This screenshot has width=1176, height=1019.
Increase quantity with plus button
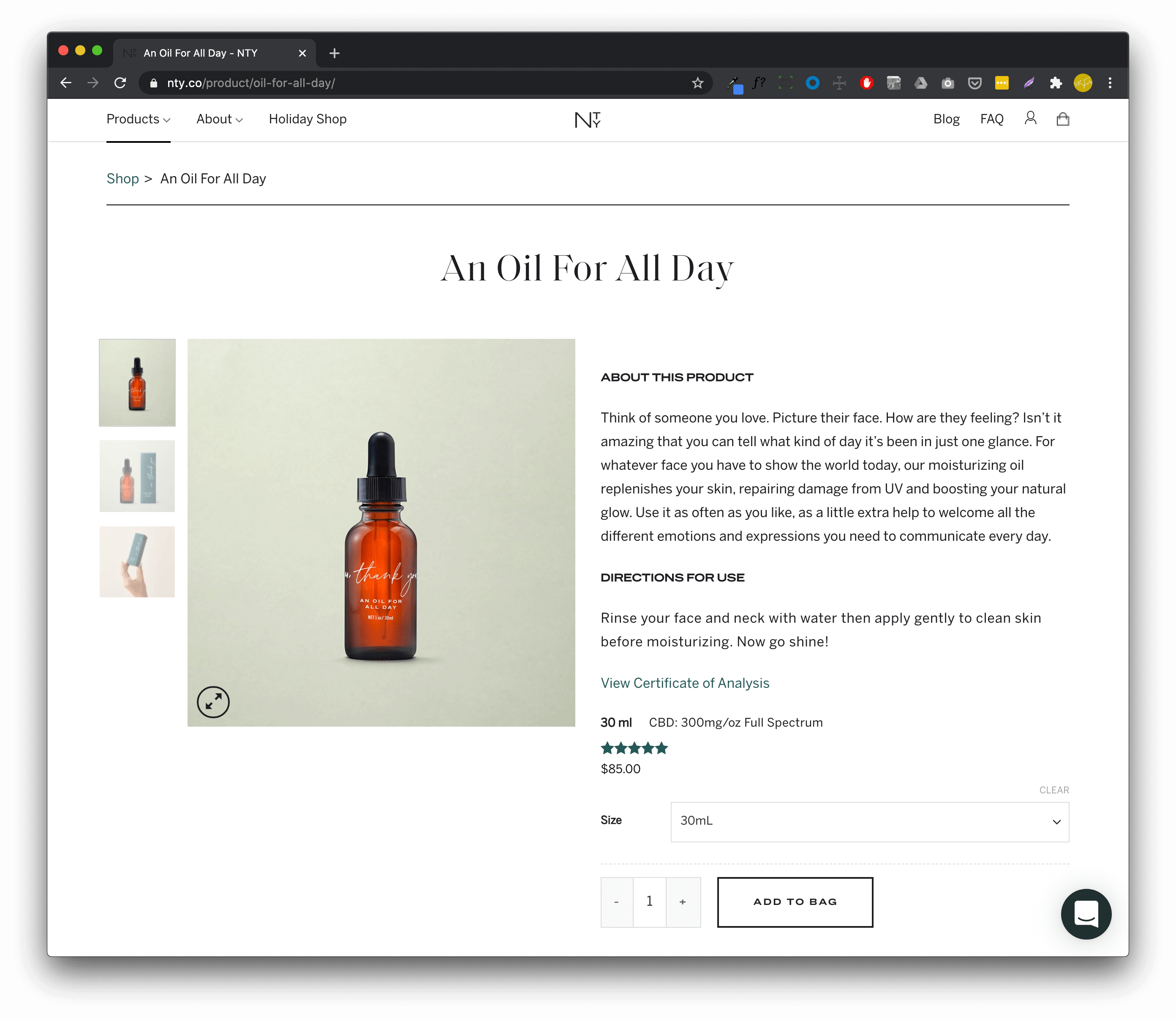pos(682,901)
